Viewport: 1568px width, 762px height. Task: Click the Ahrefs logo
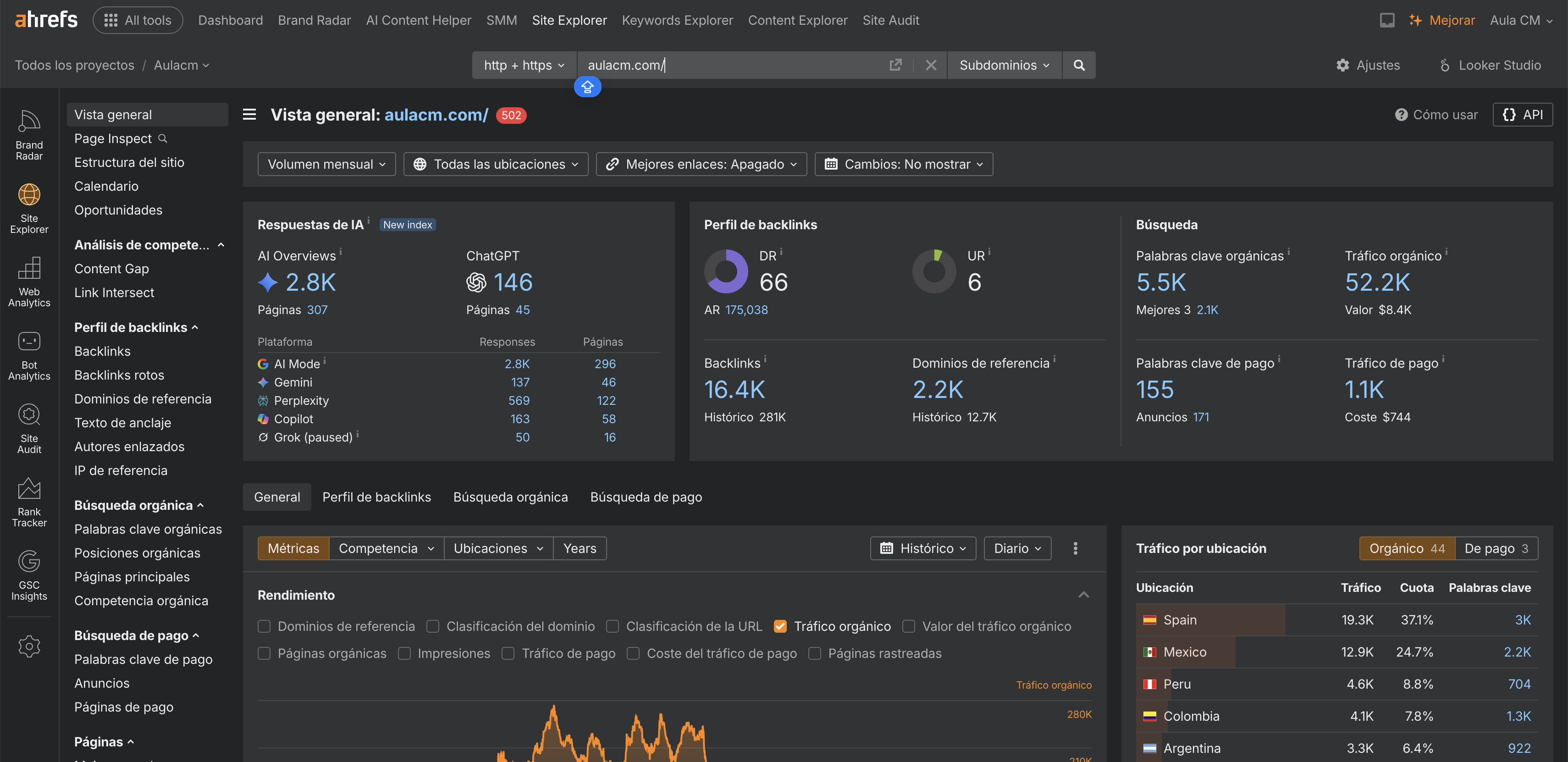[46, 20]
